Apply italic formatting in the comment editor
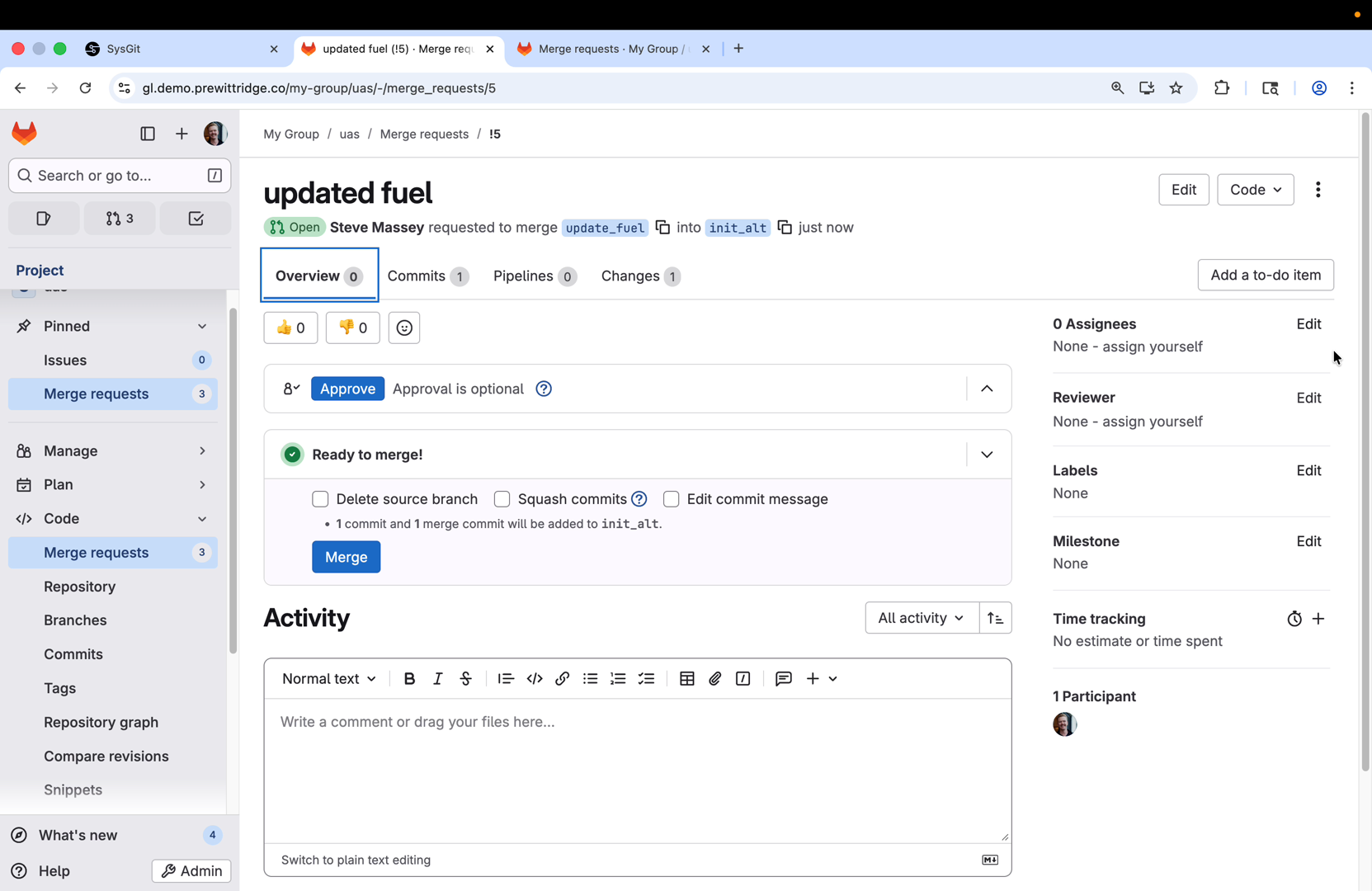This screenshot has height=891, width=1372. click(437, 678)
